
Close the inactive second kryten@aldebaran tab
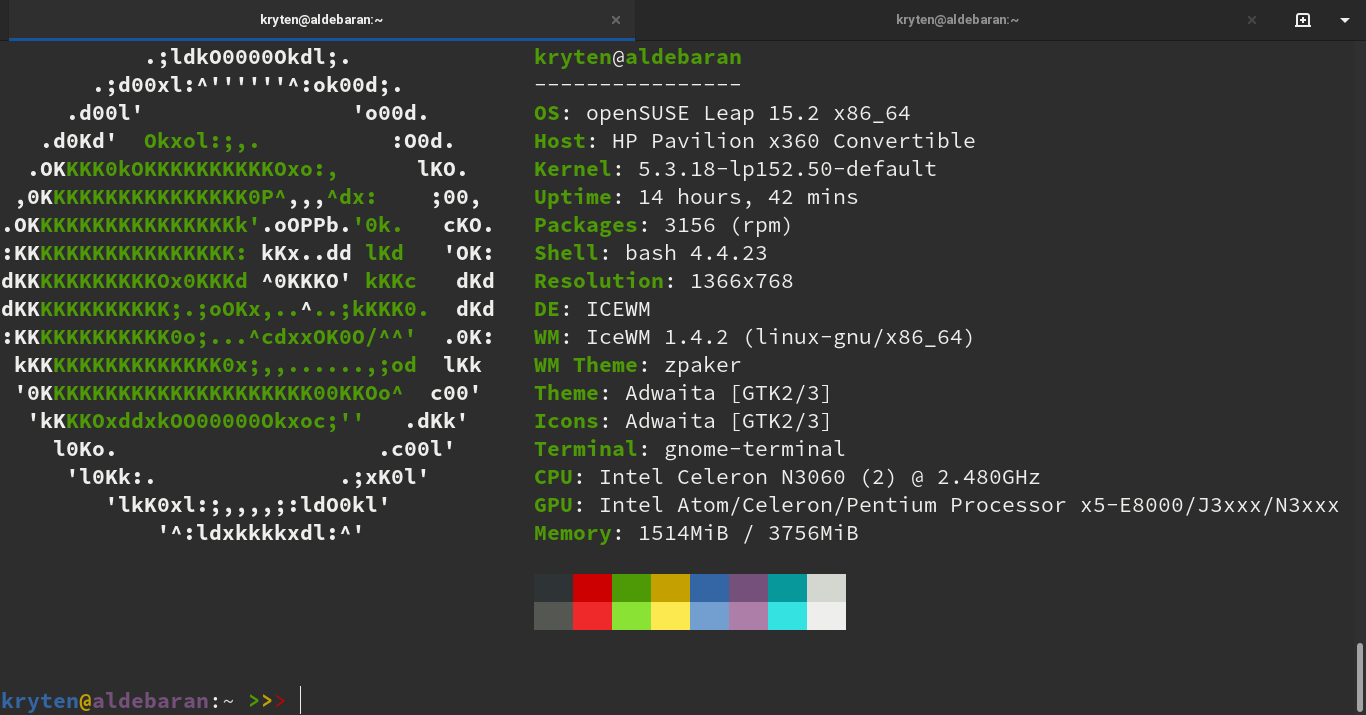1251,20
